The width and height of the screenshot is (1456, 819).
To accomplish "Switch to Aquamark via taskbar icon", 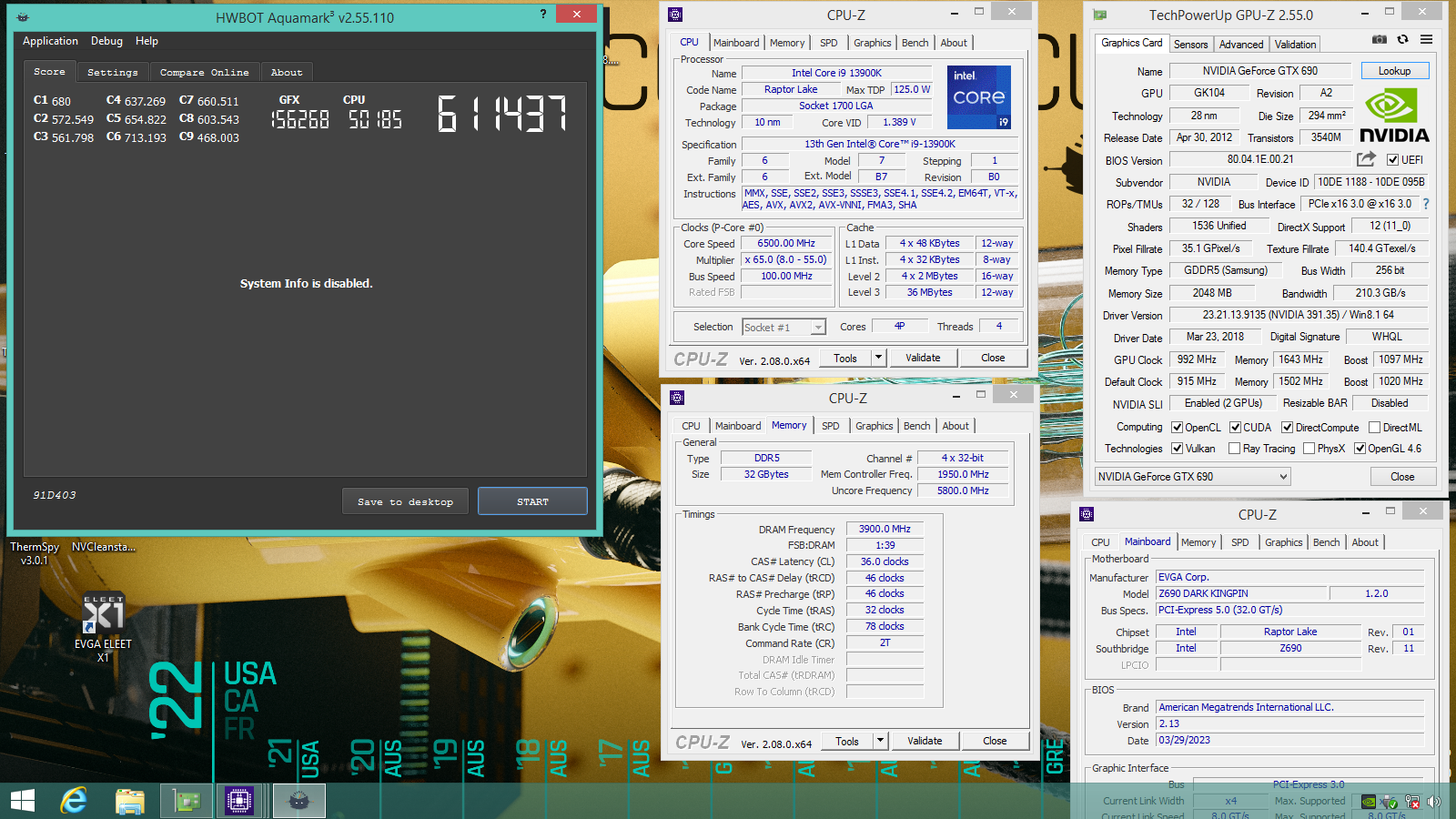I will point(299,801).
